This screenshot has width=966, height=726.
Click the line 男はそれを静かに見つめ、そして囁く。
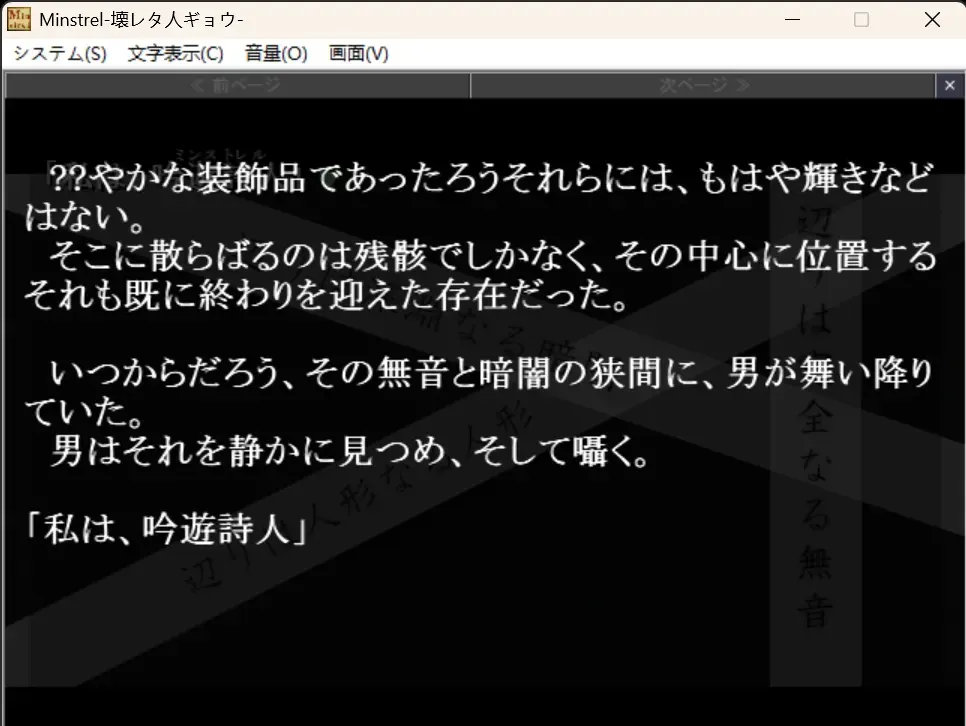pos(349,451)
